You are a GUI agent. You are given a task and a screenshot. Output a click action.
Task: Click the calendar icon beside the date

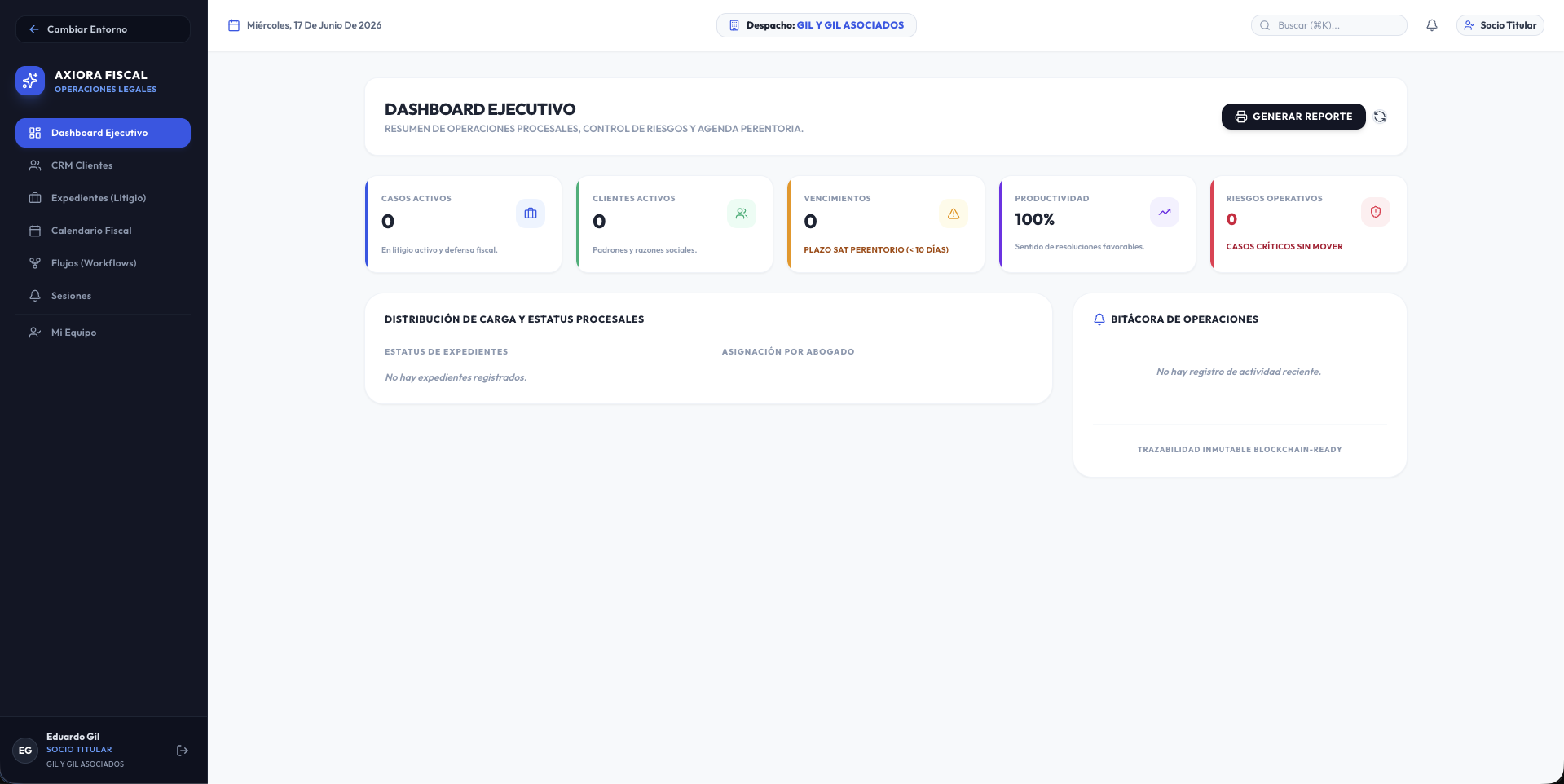tap(234, 25)
